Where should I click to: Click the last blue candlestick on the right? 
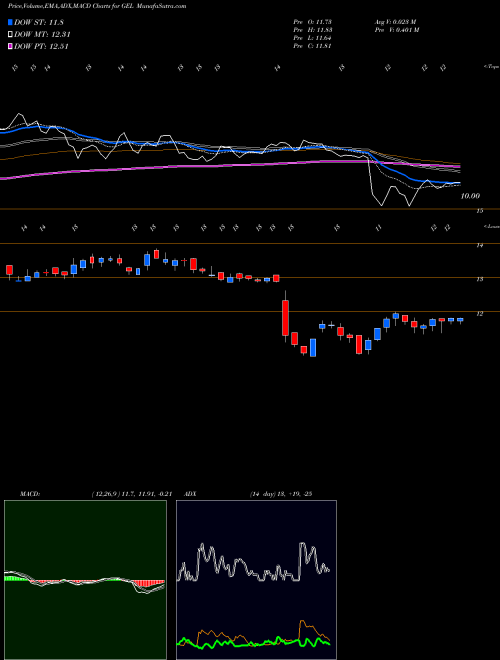pyautogui.click(x=460, y=320)
